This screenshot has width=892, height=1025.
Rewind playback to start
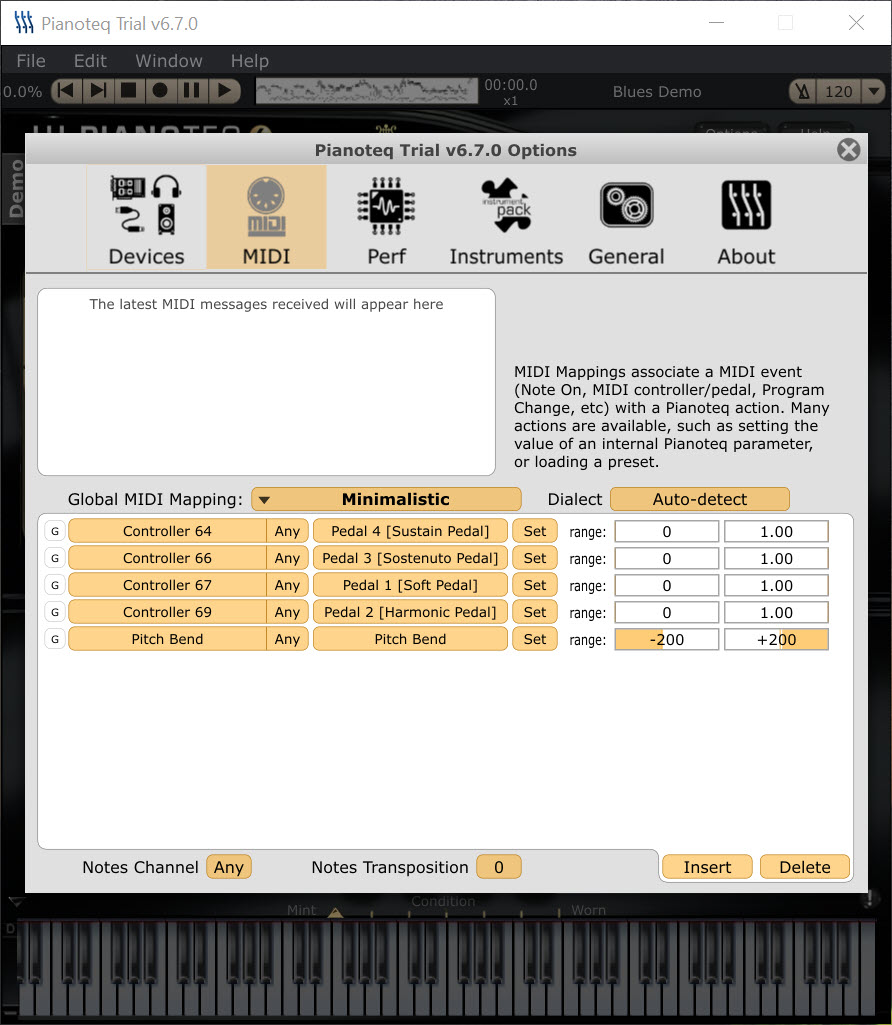click(67, 90)
